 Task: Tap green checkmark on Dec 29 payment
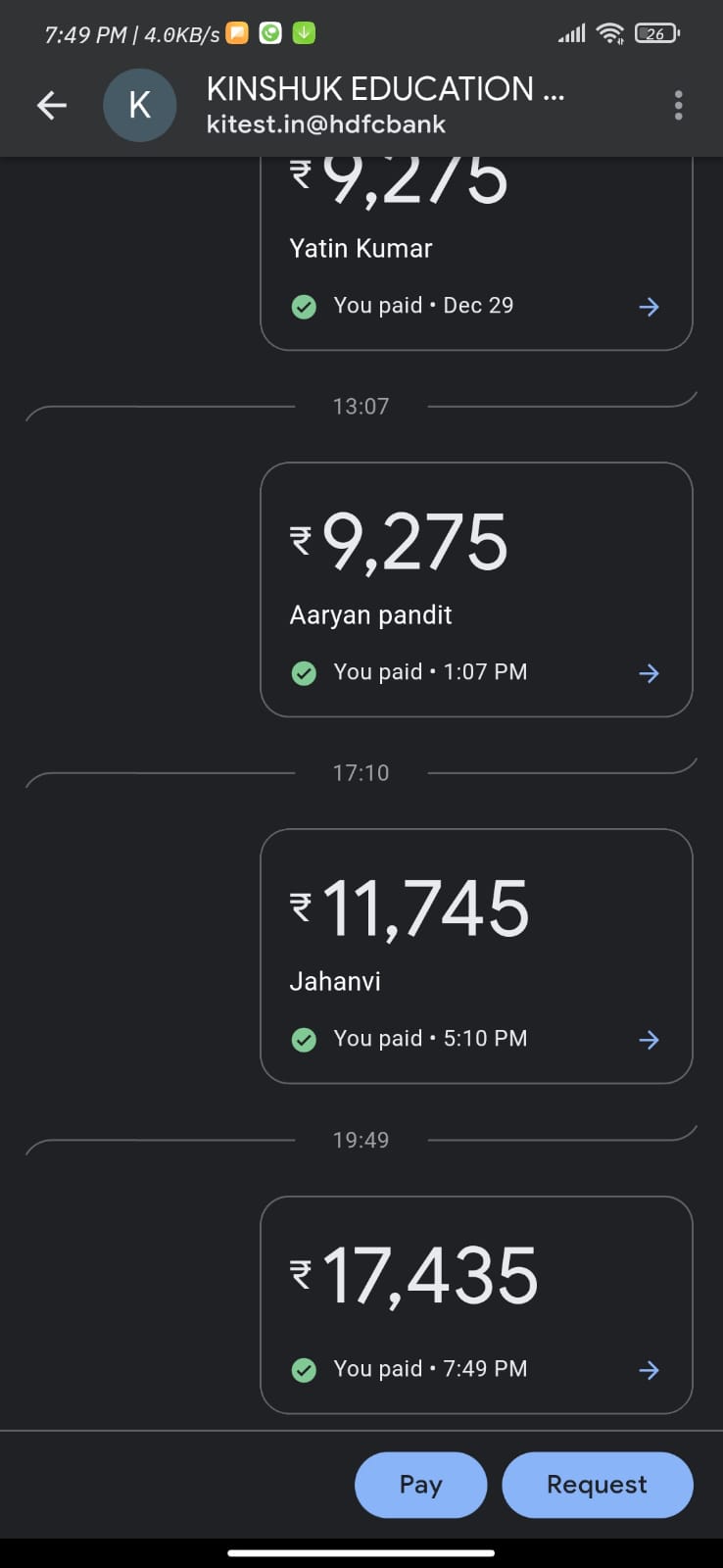[x=304, y=307]
